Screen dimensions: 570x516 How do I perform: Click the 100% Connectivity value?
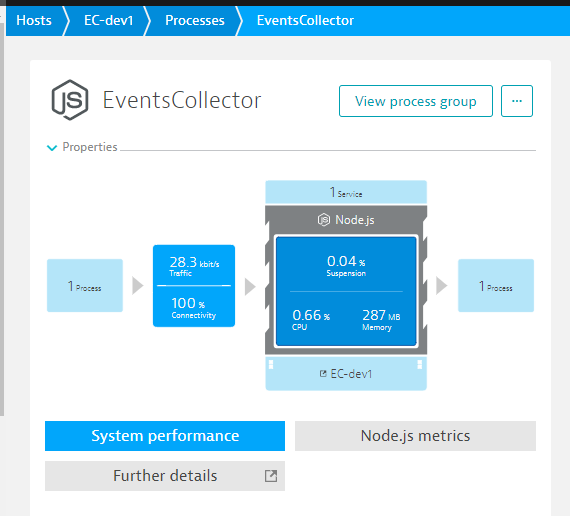pyautogui.click(x=193, y=308)
